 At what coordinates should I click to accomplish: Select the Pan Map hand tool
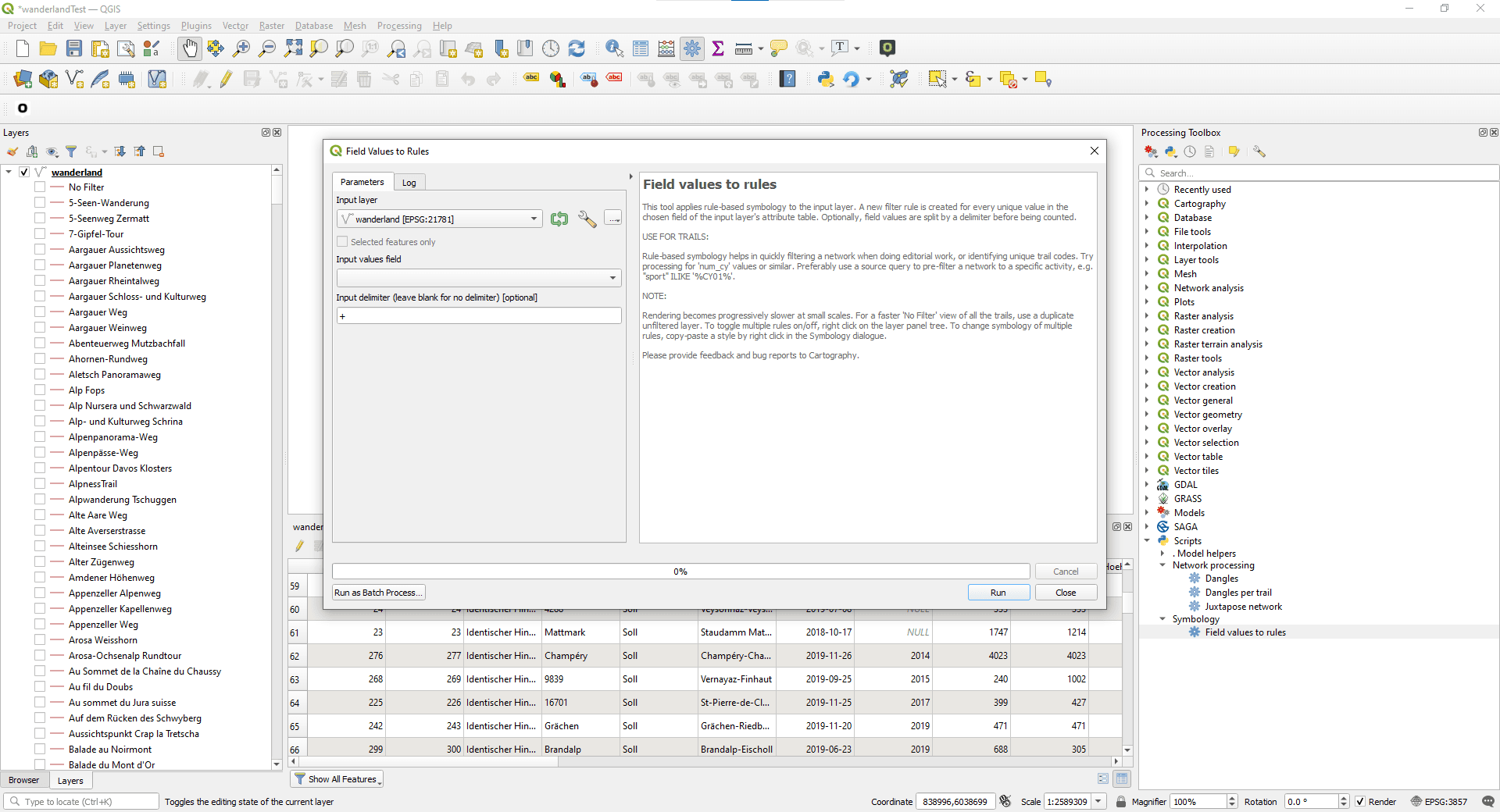pos(190,48)
